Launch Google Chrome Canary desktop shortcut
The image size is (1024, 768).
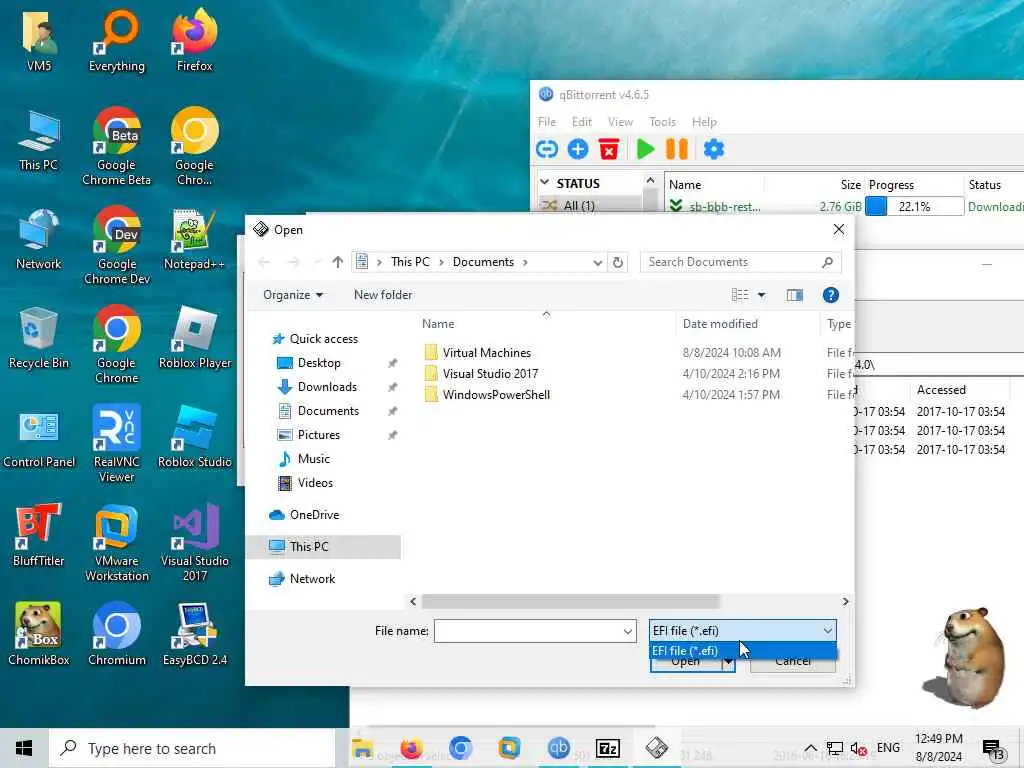click(194, 146)
